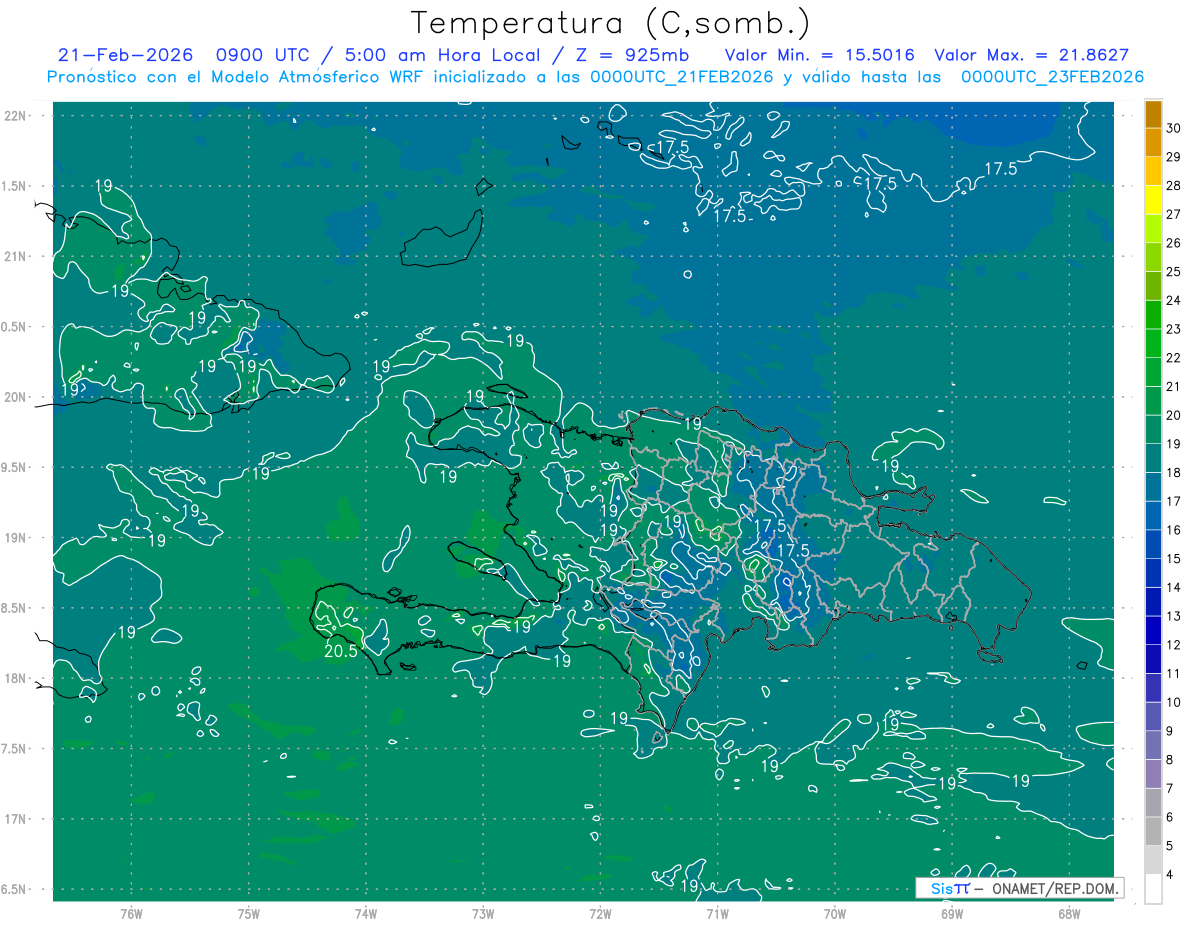
Task: Click the "76W" longitude axis label
Action: (131, 914)
